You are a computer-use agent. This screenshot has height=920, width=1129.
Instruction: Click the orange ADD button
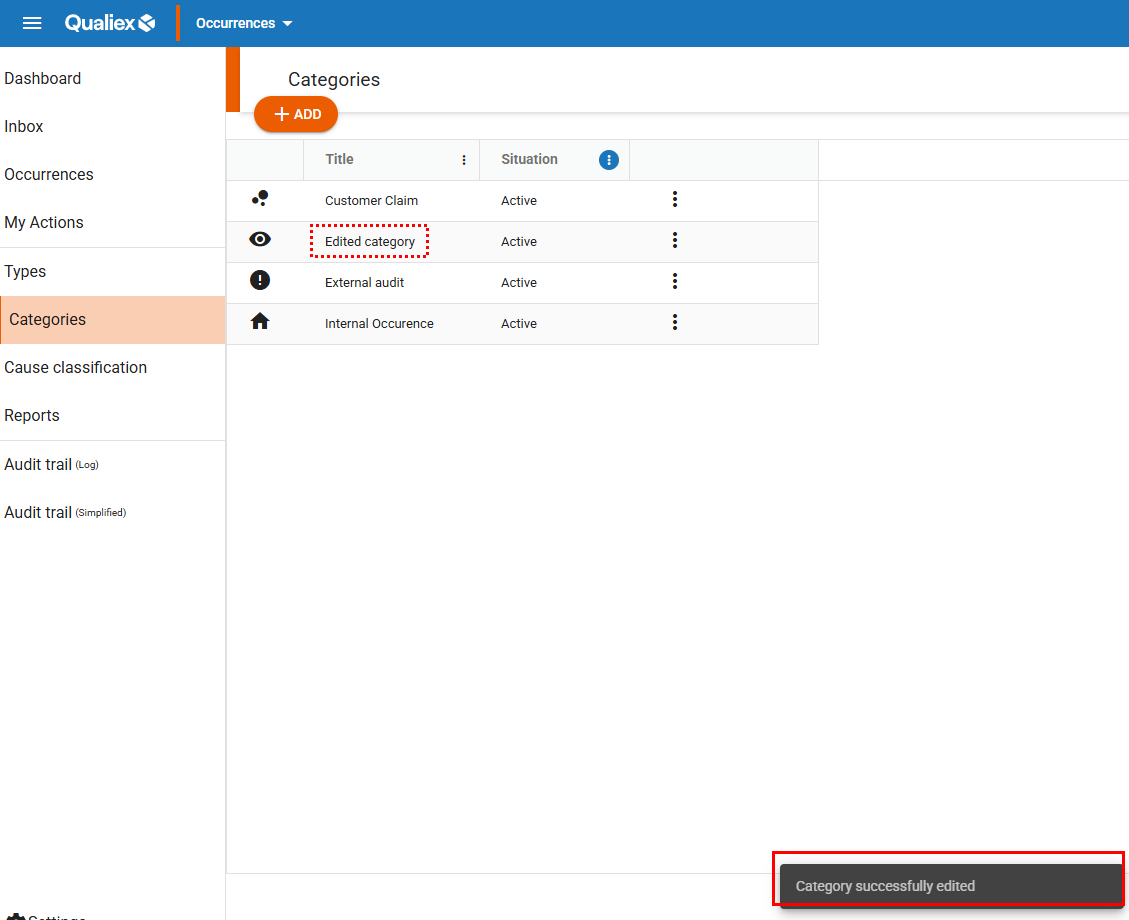[296, 114]
